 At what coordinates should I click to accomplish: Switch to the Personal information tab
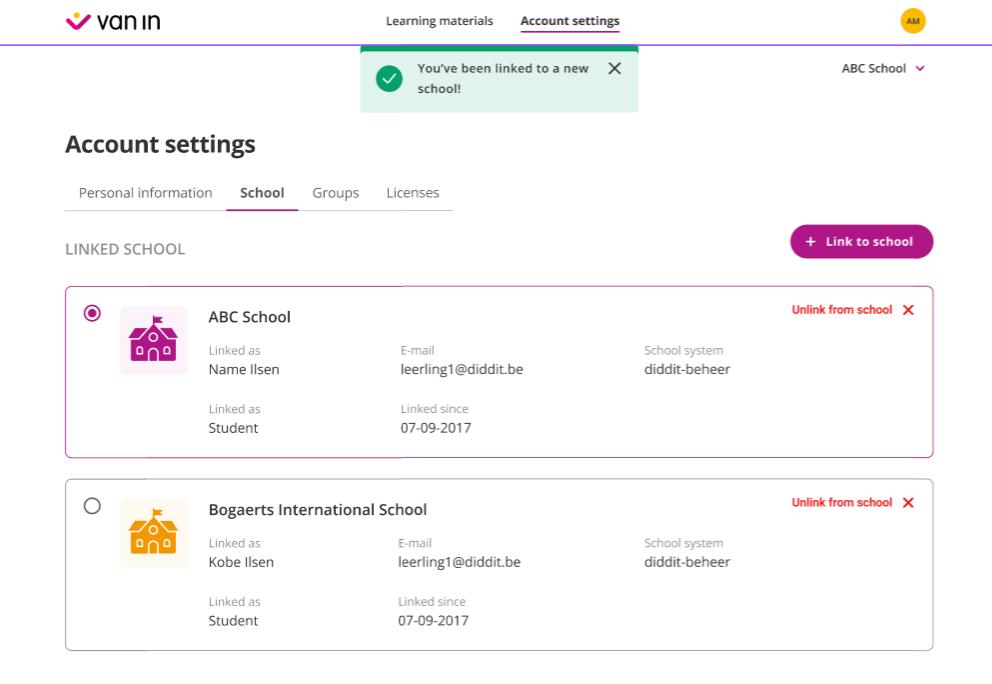pos(145,193)
